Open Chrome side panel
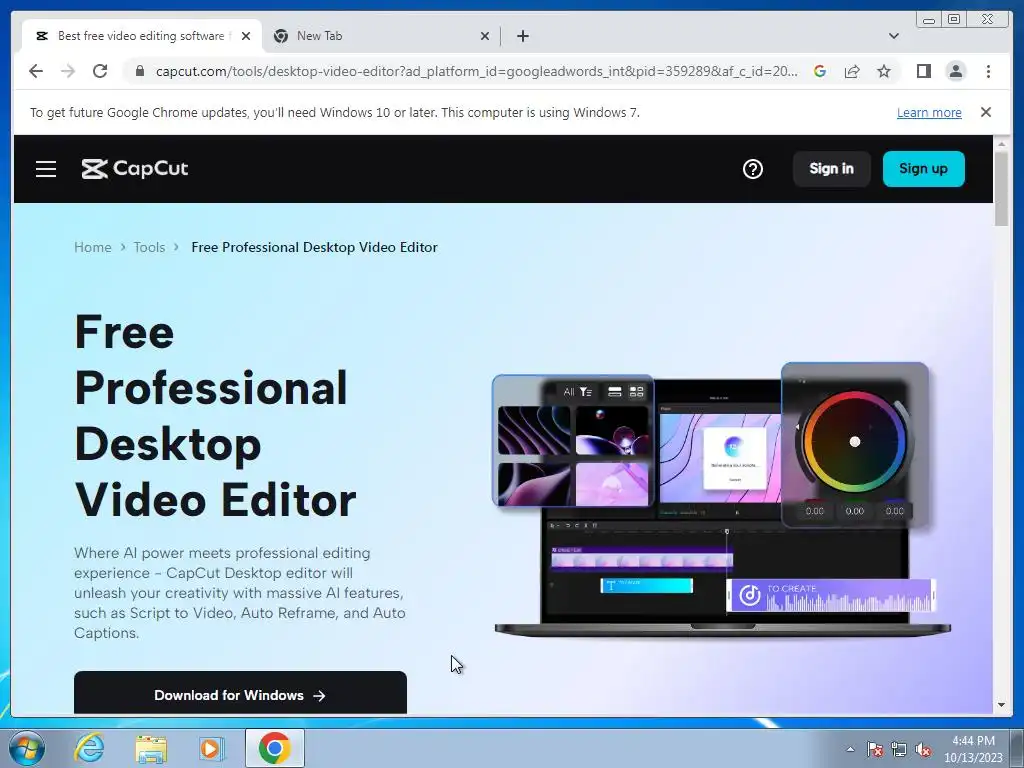Viewport: 1024px width, 768px height. click(x=923, y=71)
